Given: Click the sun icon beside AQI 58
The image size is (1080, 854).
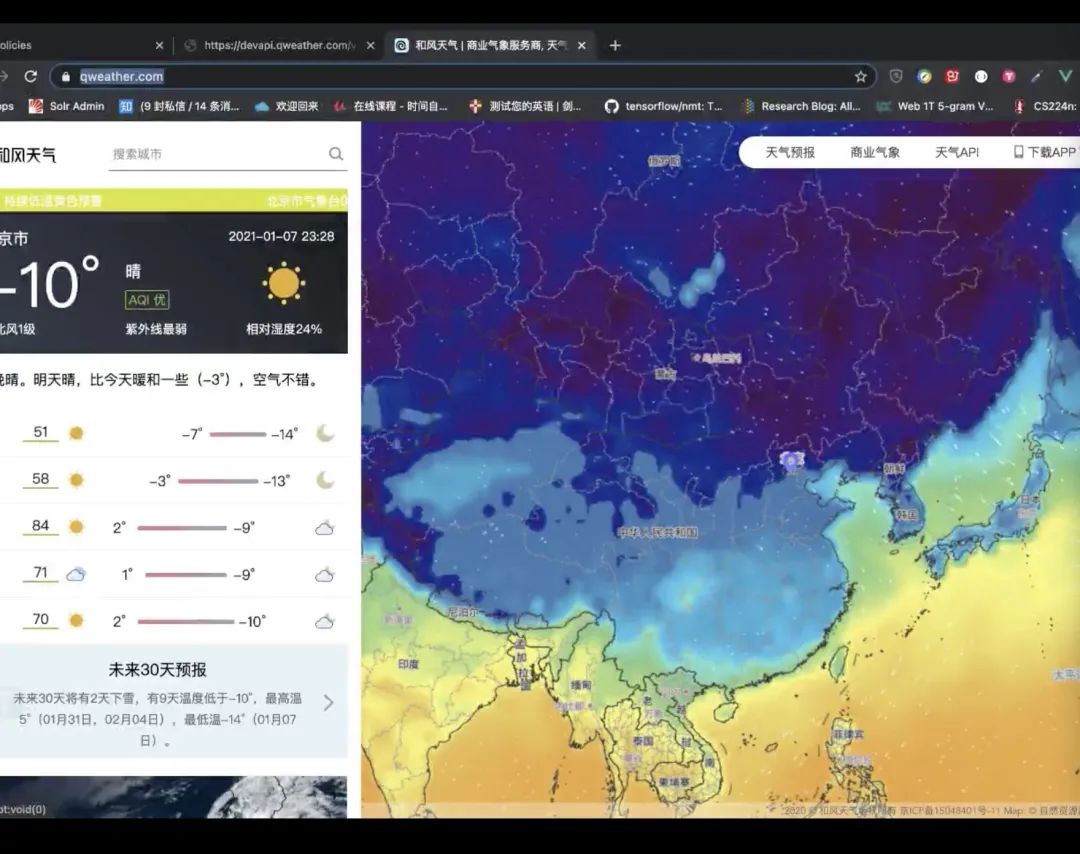Looking at the screenshot, I should pos(76,480).
